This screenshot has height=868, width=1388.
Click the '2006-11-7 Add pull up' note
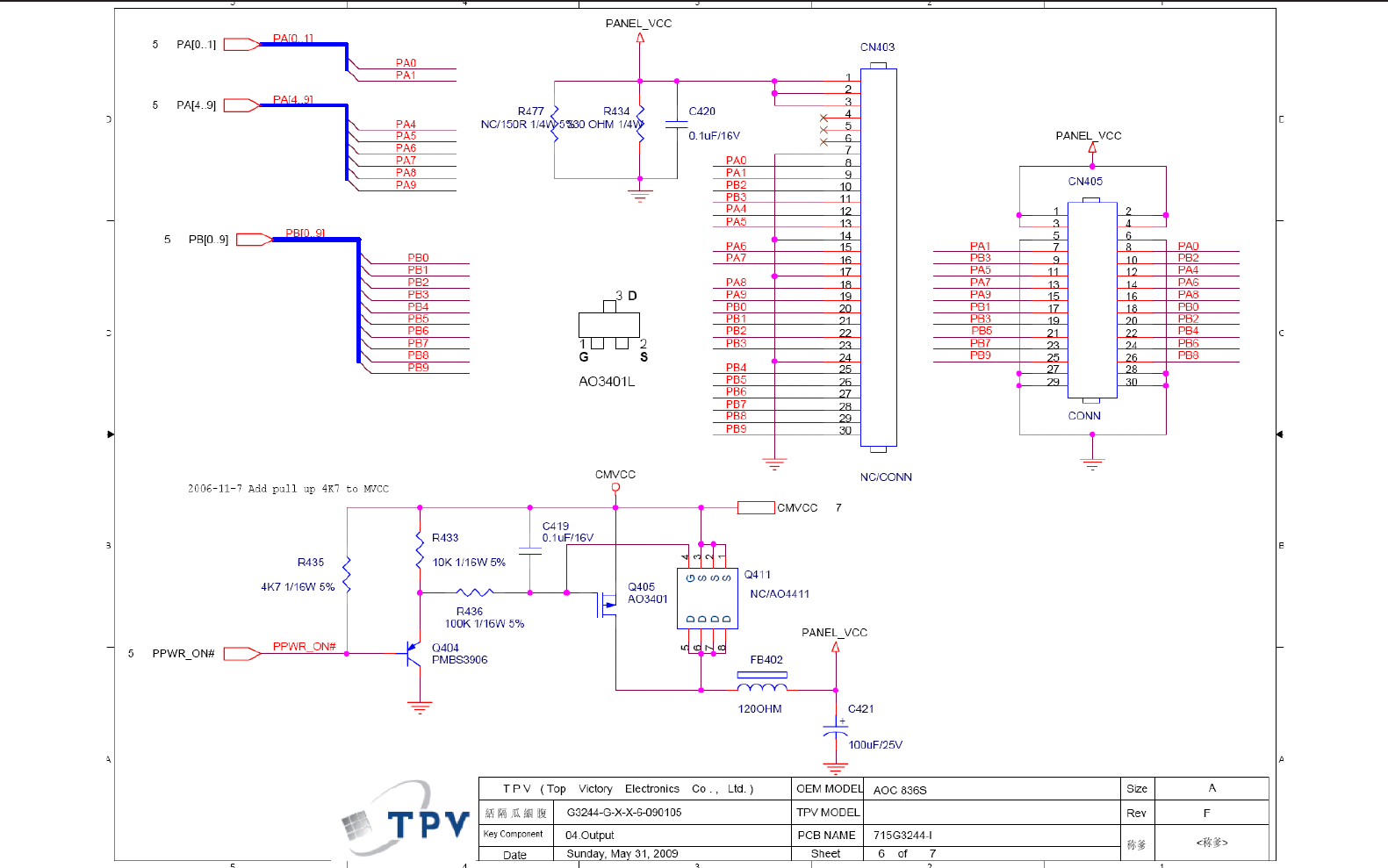point(288,489)
